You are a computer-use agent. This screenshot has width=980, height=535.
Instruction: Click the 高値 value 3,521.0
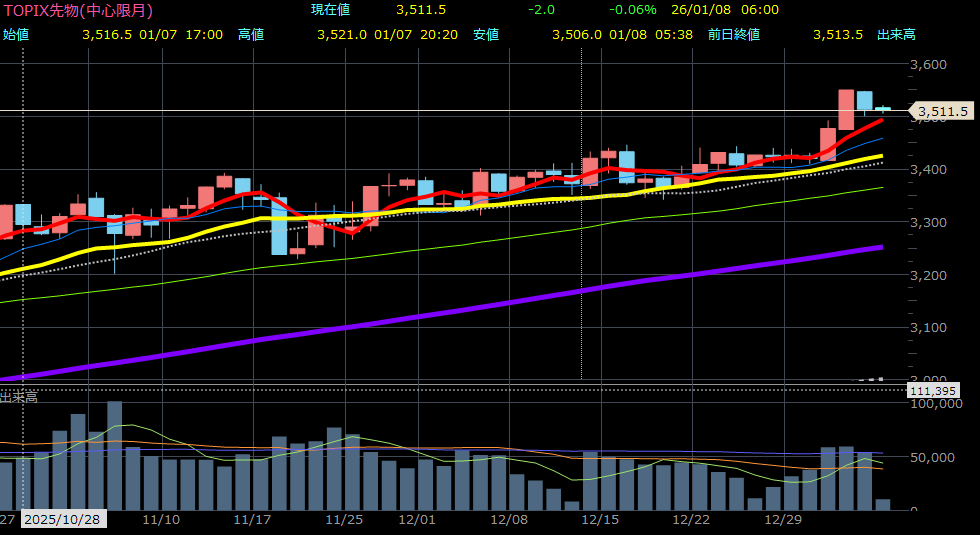[342, 34]
